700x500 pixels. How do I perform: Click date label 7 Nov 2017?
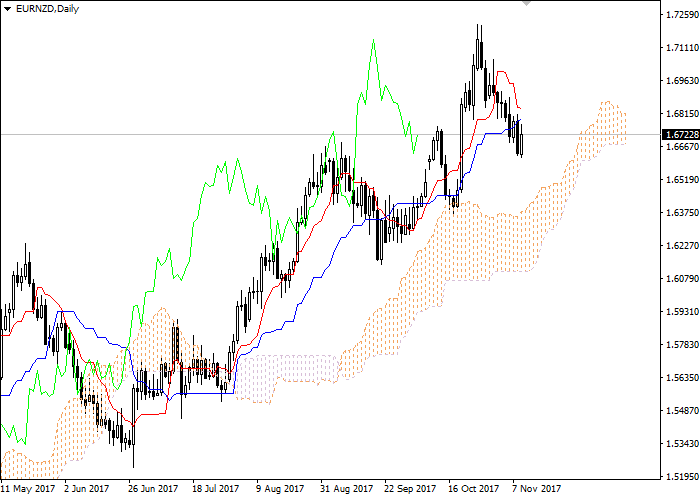(537, 489)
